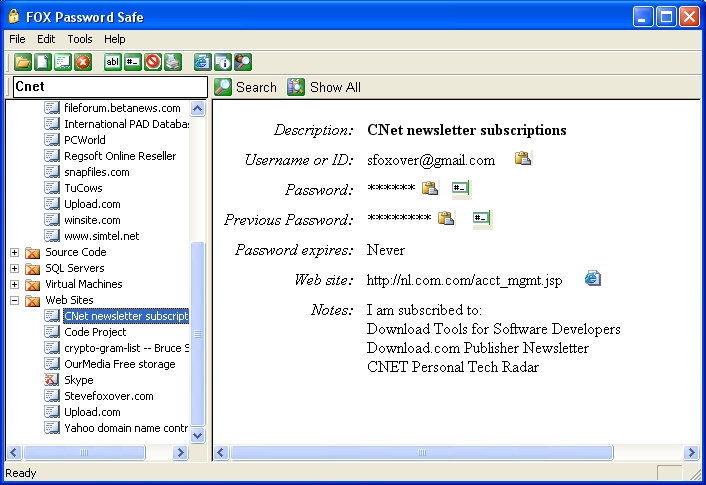This screenshot has width=706, height=485.
Task: Open the Help menu
Action: pos(114,39)
